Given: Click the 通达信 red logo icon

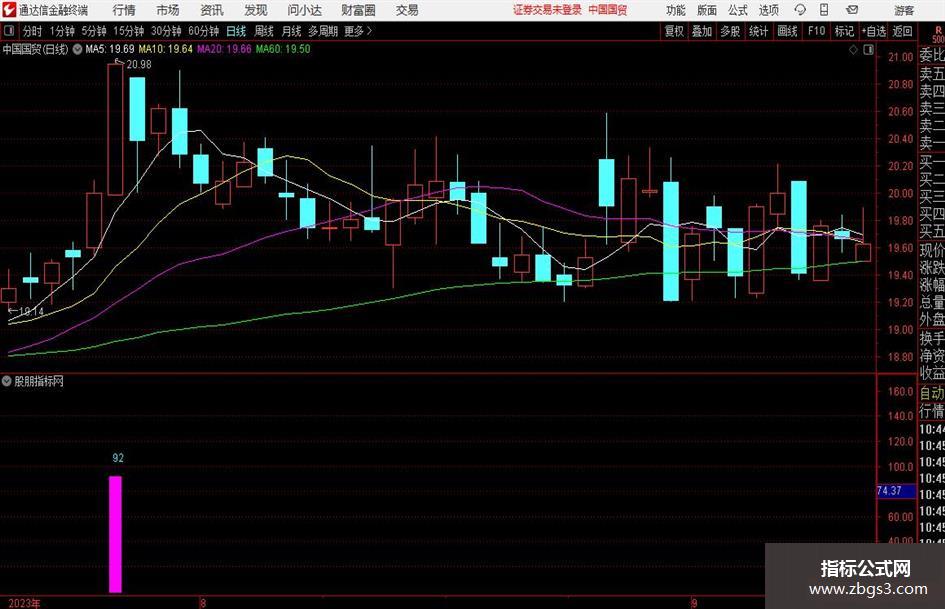Looking at the screenshot, I should pos(9,10).
